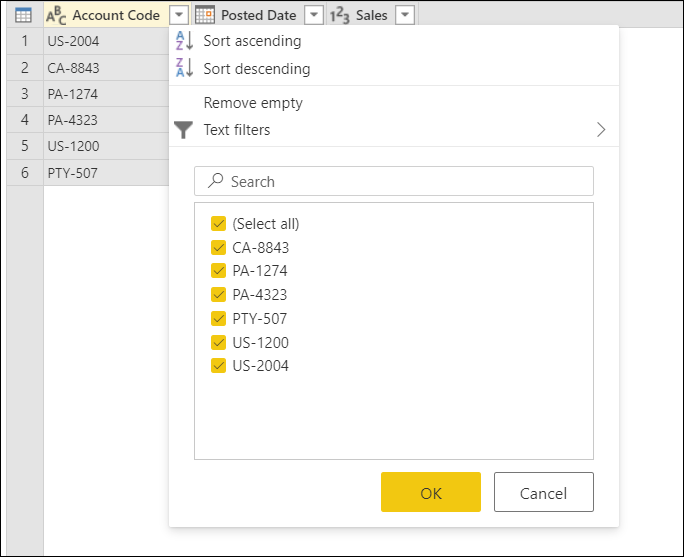
Task: Uncheck the US-2004 checkbox
Action: coord(218,366)
